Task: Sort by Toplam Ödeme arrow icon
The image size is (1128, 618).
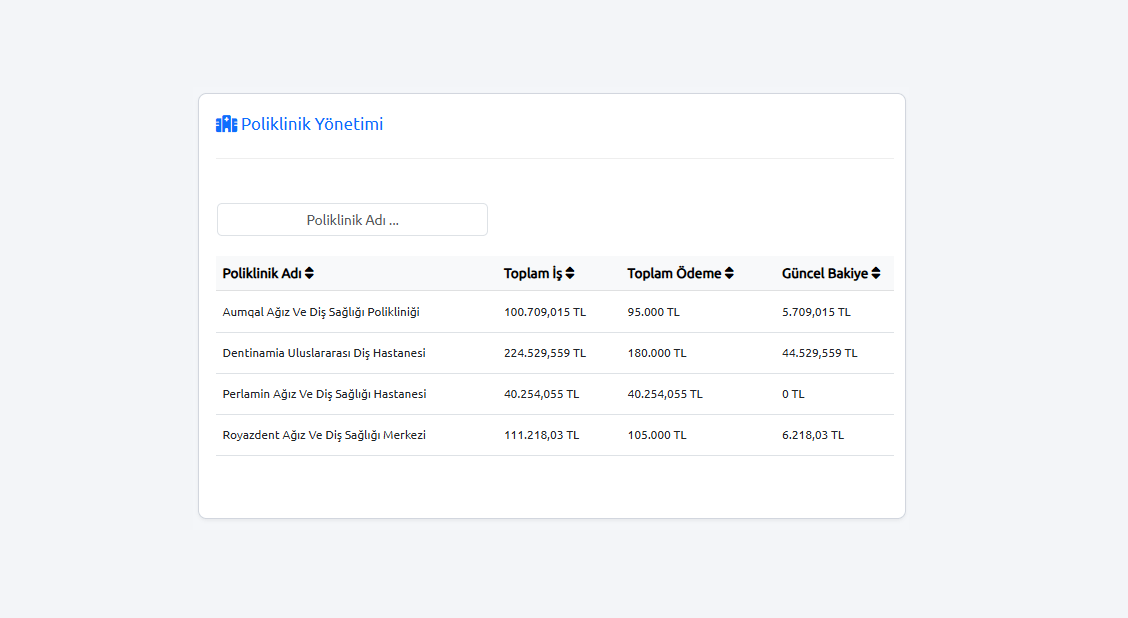Action: click(x=729, y=273)
